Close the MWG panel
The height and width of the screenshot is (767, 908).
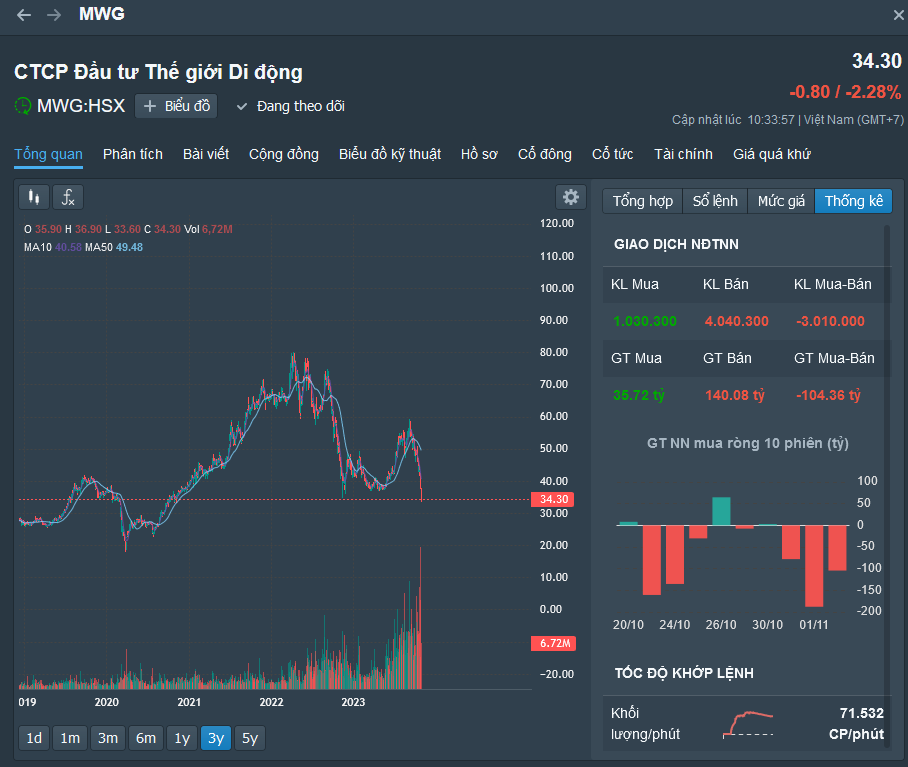[898, 15]
